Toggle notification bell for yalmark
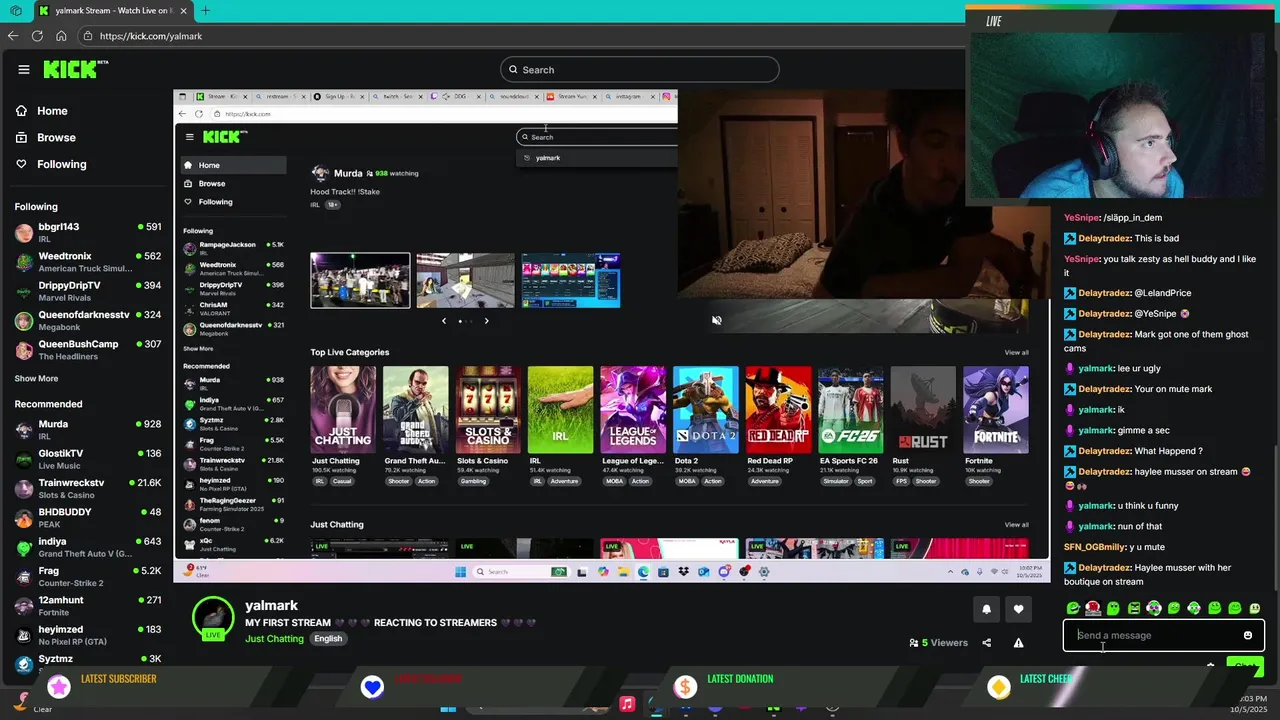 point(986,609)
